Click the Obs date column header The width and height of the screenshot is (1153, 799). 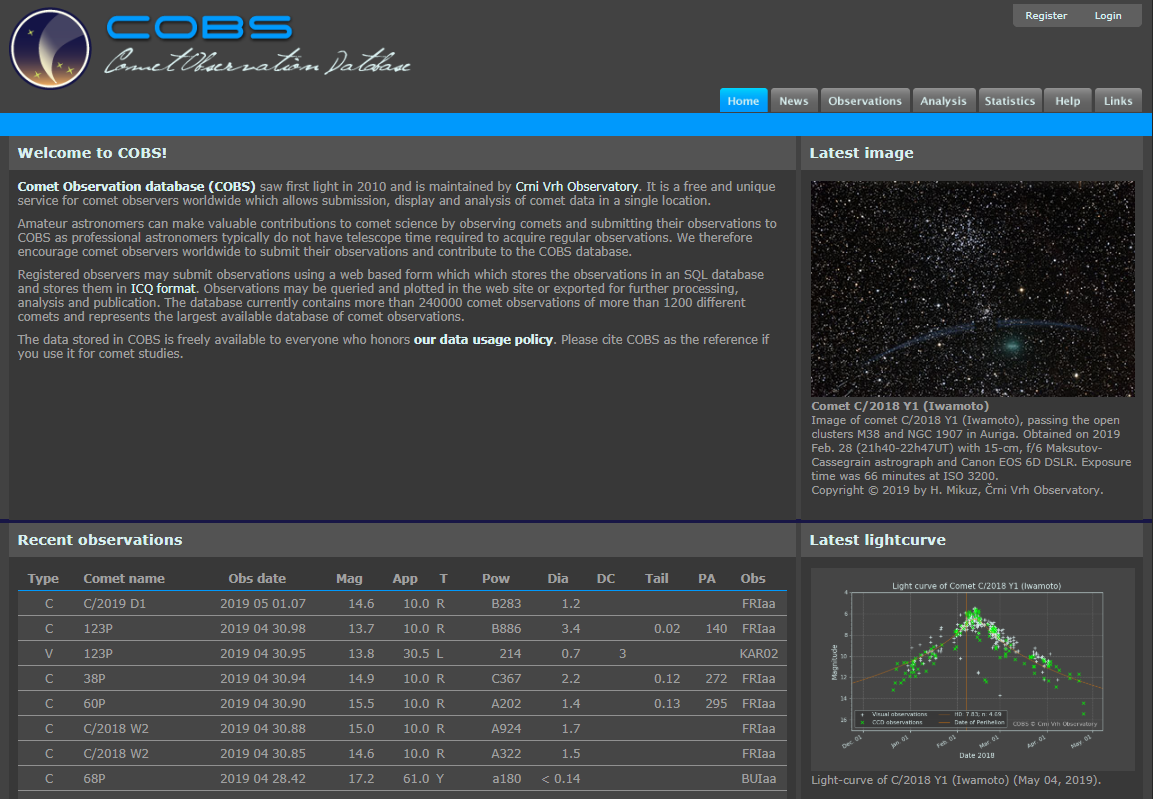(257, 579)
